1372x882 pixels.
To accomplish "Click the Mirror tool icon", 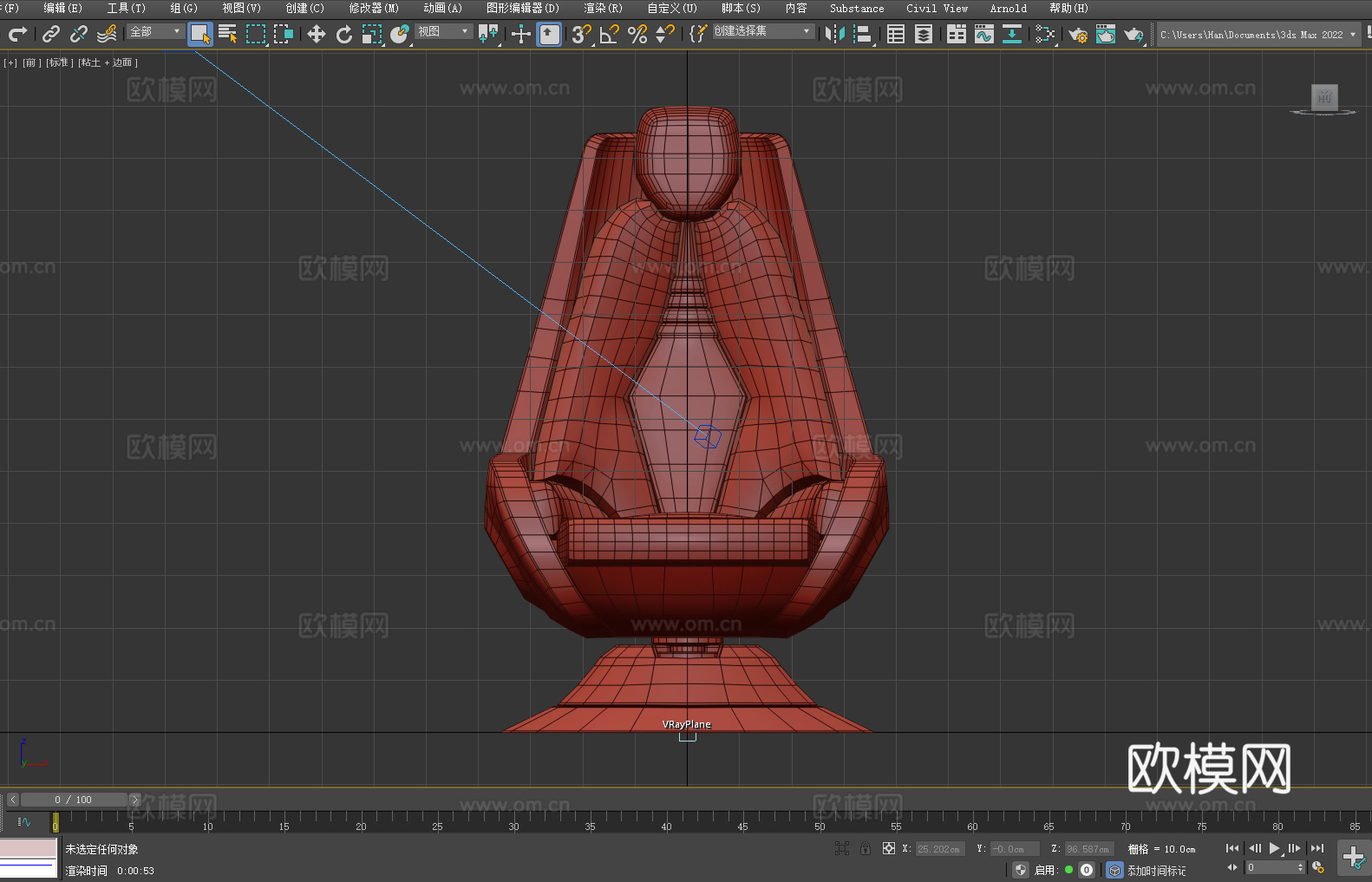I will (835, 34).
